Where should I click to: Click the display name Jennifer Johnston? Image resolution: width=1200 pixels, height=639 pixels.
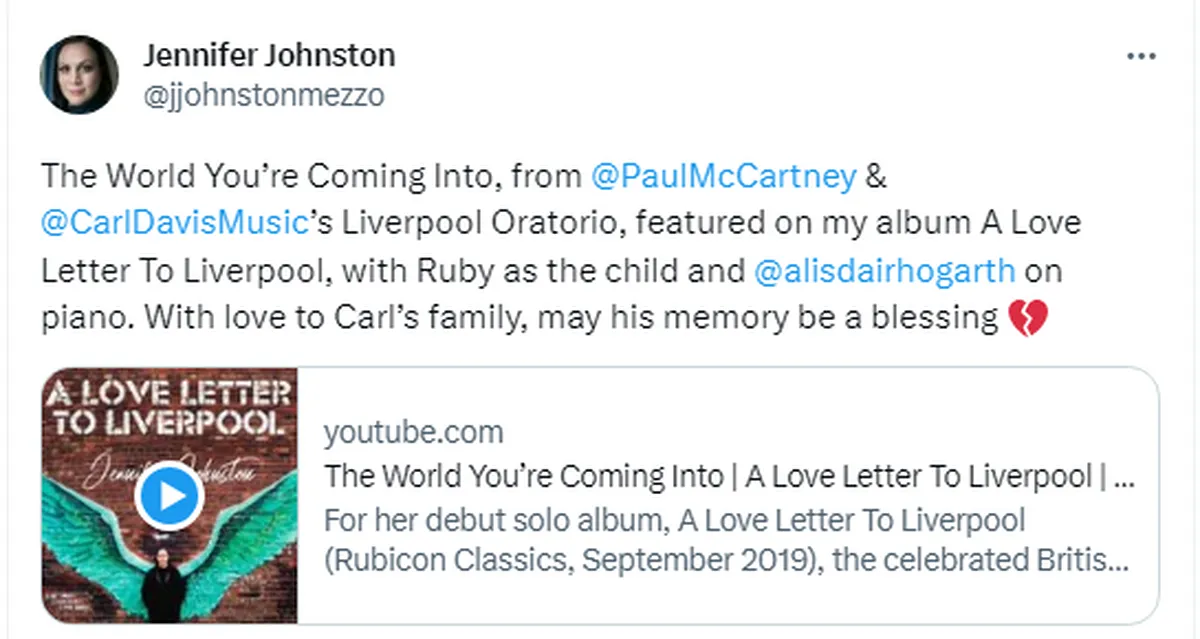tap(270, 56)
